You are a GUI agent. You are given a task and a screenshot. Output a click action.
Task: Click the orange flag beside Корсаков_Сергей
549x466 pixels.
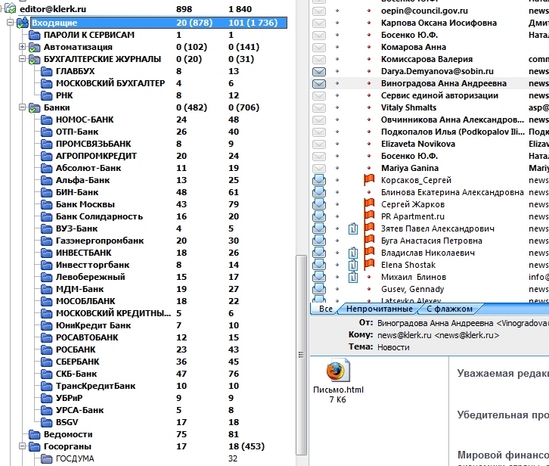(369, 180)
